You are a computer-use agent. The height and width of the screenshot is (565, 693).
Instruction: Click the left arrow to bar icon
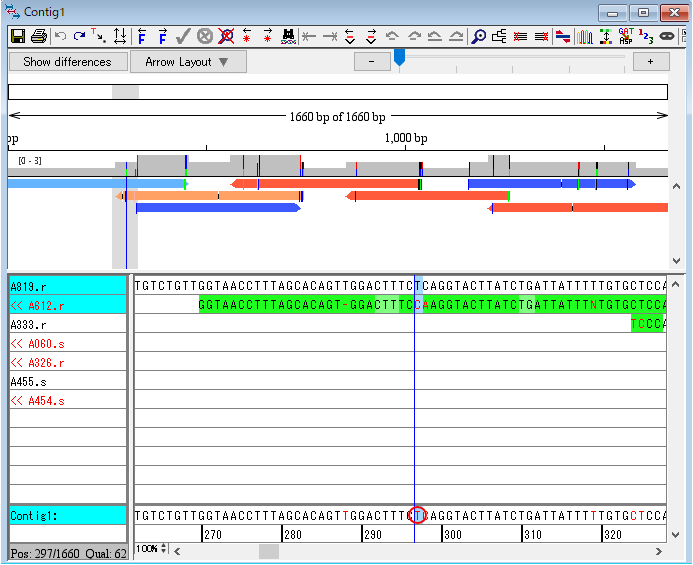click(x=308, y=37)
